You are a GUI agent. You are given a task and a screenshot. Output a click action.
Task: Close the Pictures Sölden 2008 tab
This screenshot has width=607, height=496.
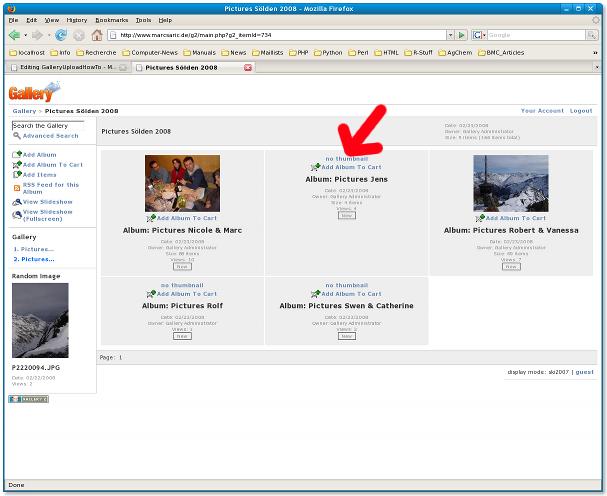tap(248, 67)
